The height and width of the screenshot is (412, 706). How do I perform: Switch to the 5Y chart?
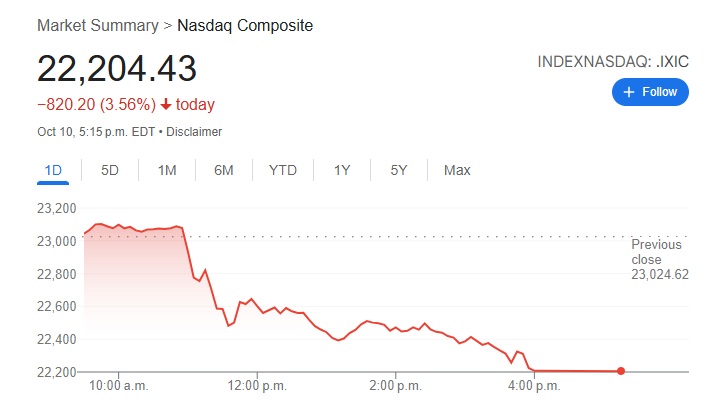click(399, 170)
